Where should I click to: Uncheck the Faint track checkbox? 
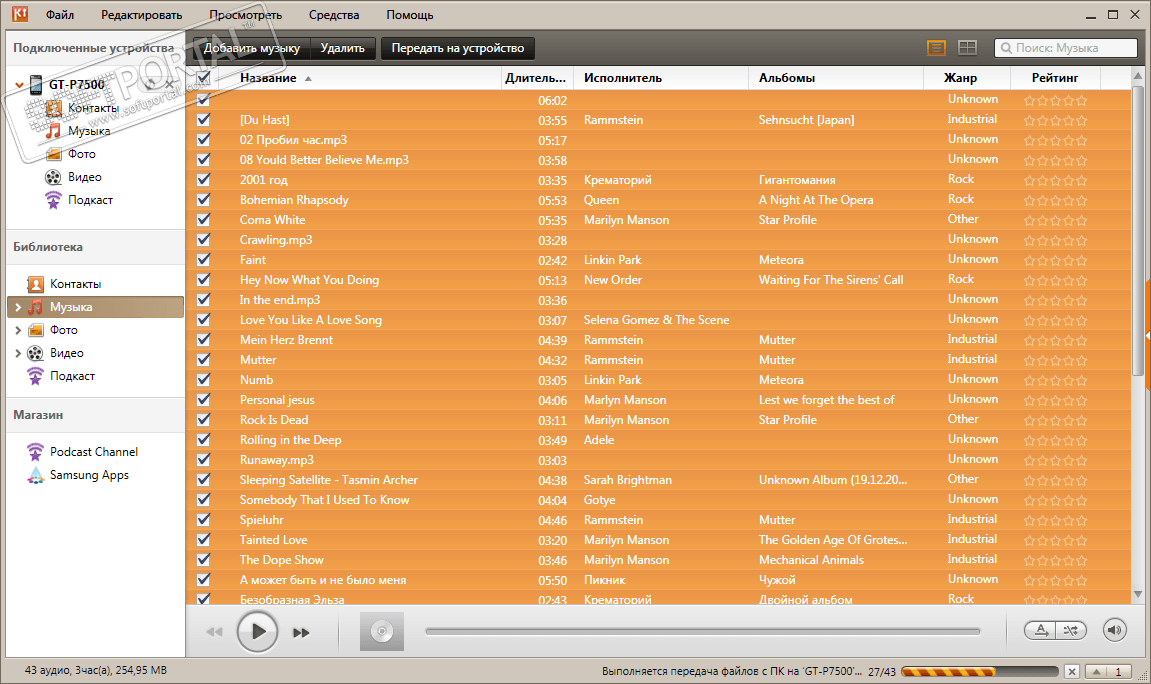[203, 260]
